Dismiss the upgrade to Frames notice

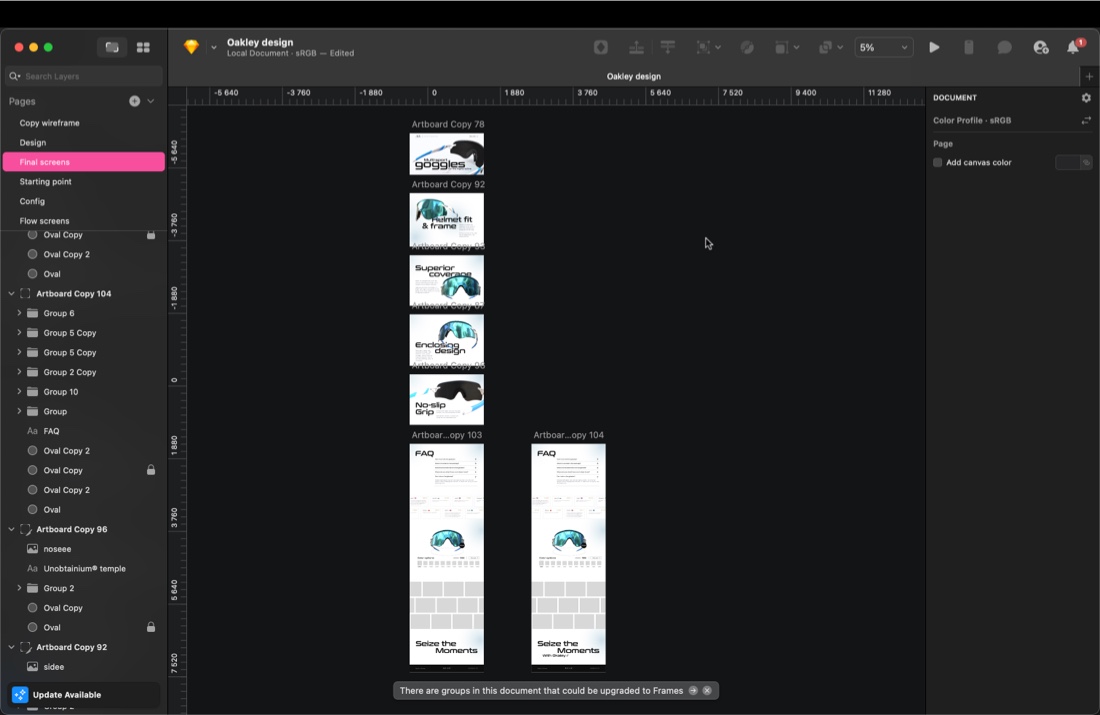click(x=707, y=691)
